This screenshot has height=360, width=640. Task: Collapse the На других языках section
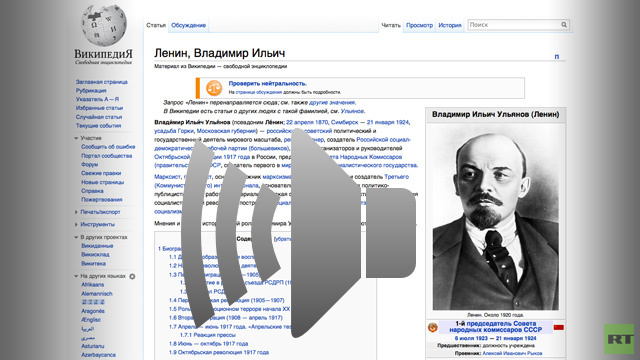point(76,276)
